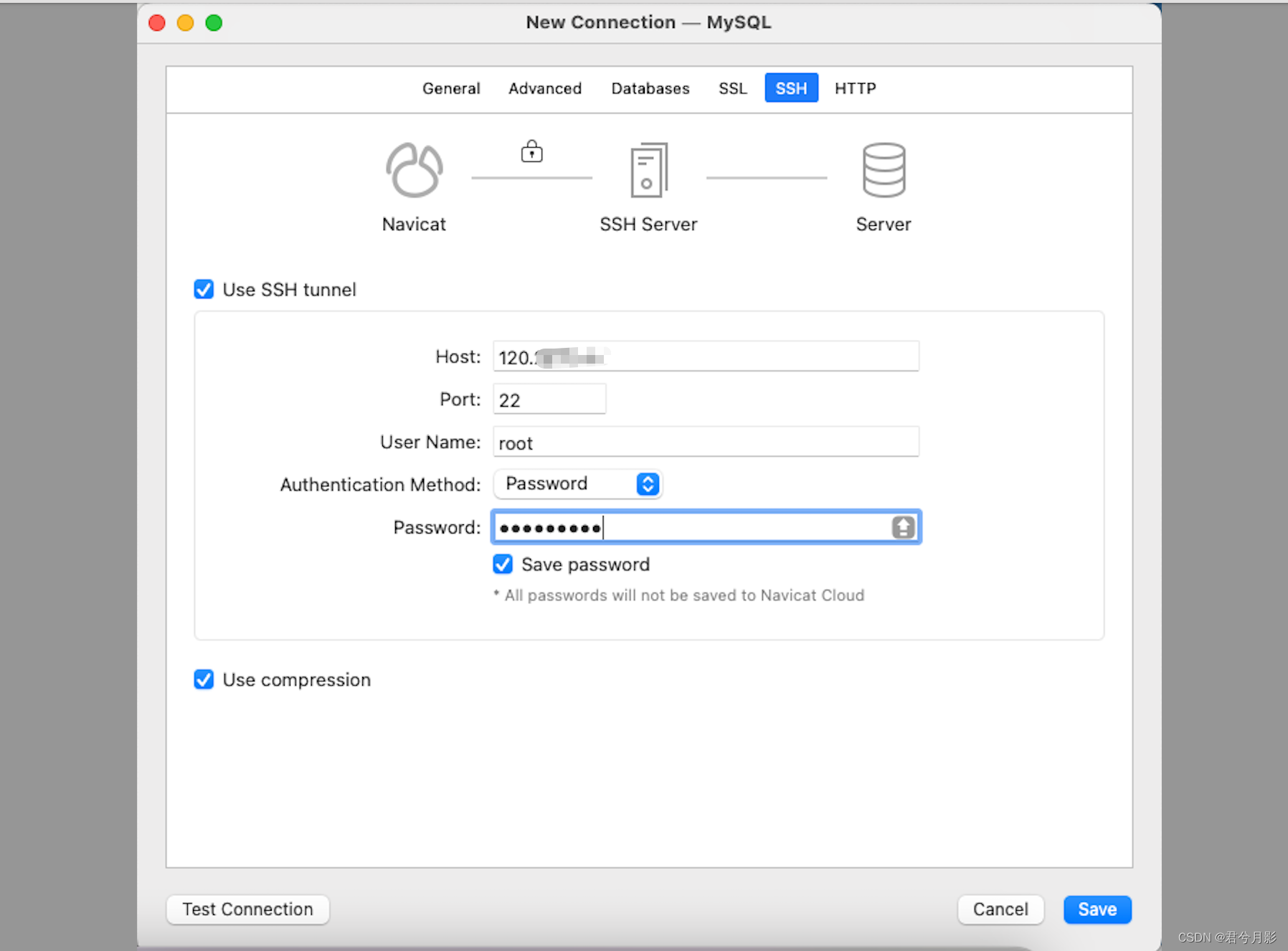The height and width of the screenshot is (951, 1288).
Task: Click the Server database icon
Action: (884, 170)
